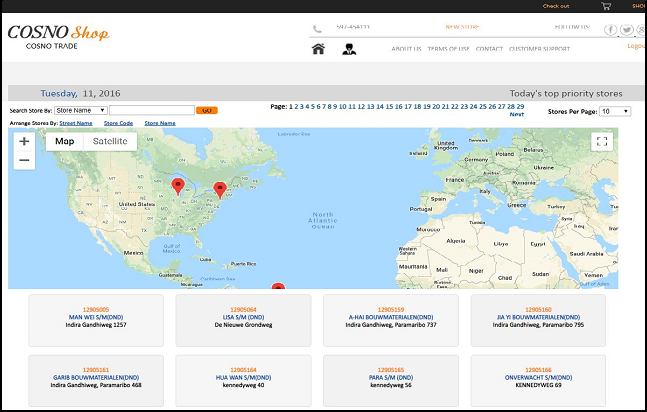
Task: Open the About Us menu item
Action: click(x=406, y=49)
